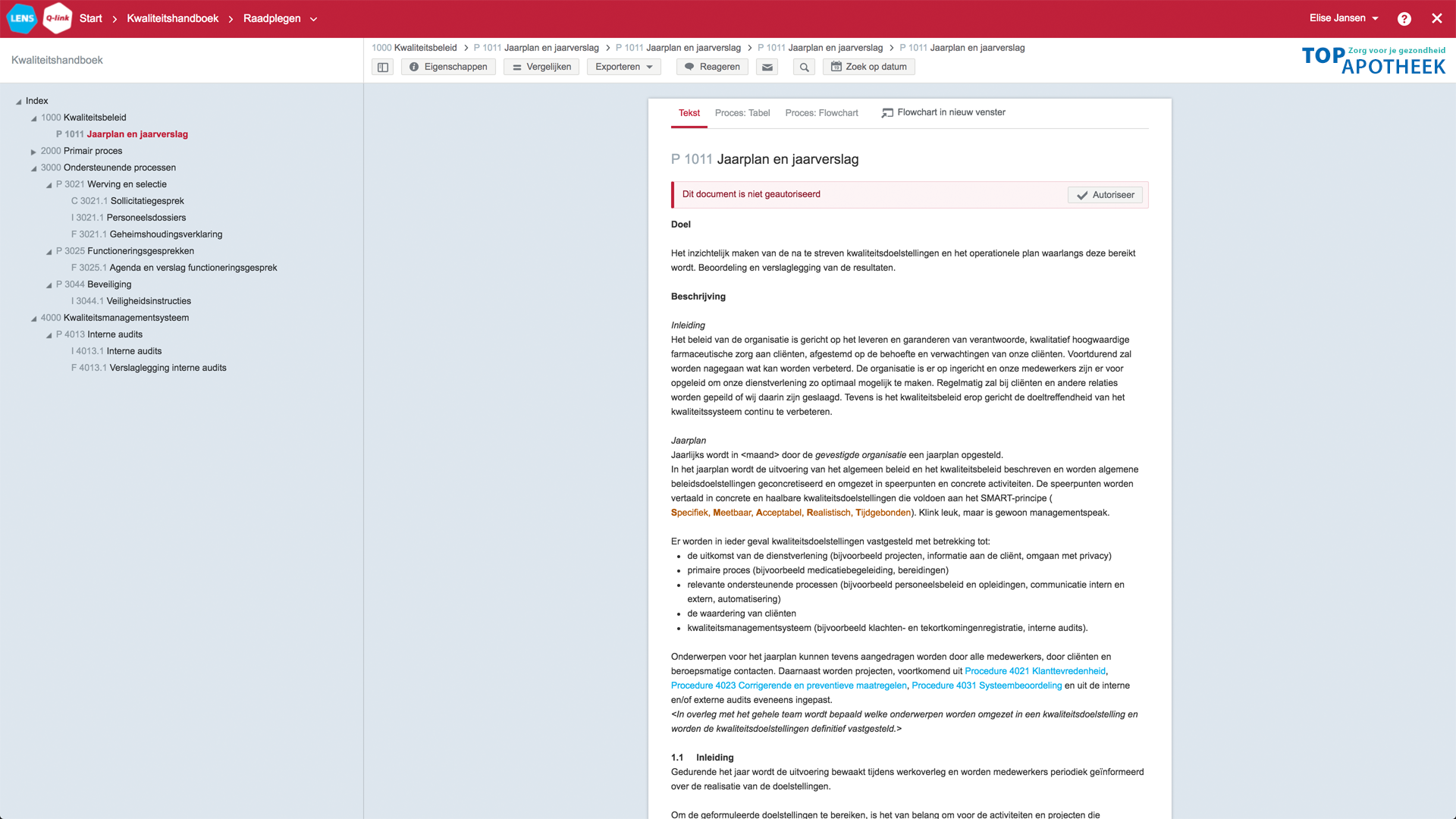Select 2000 Primair proces label
Viewport: 1456px width, 819px height.
(x=81, y=151)
